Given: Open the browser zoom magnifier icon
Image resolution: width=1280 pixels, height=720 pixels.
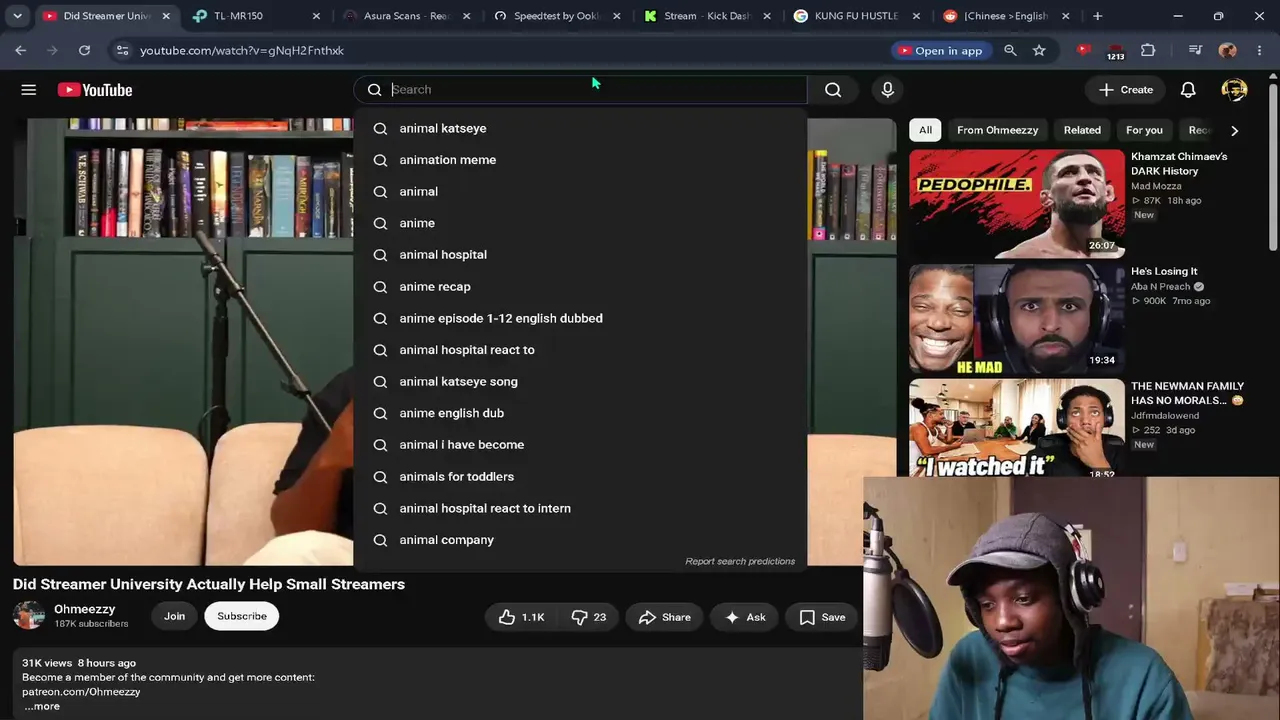Looking at the screenshot, I should pyautogui.click(x=1010, y=50).
